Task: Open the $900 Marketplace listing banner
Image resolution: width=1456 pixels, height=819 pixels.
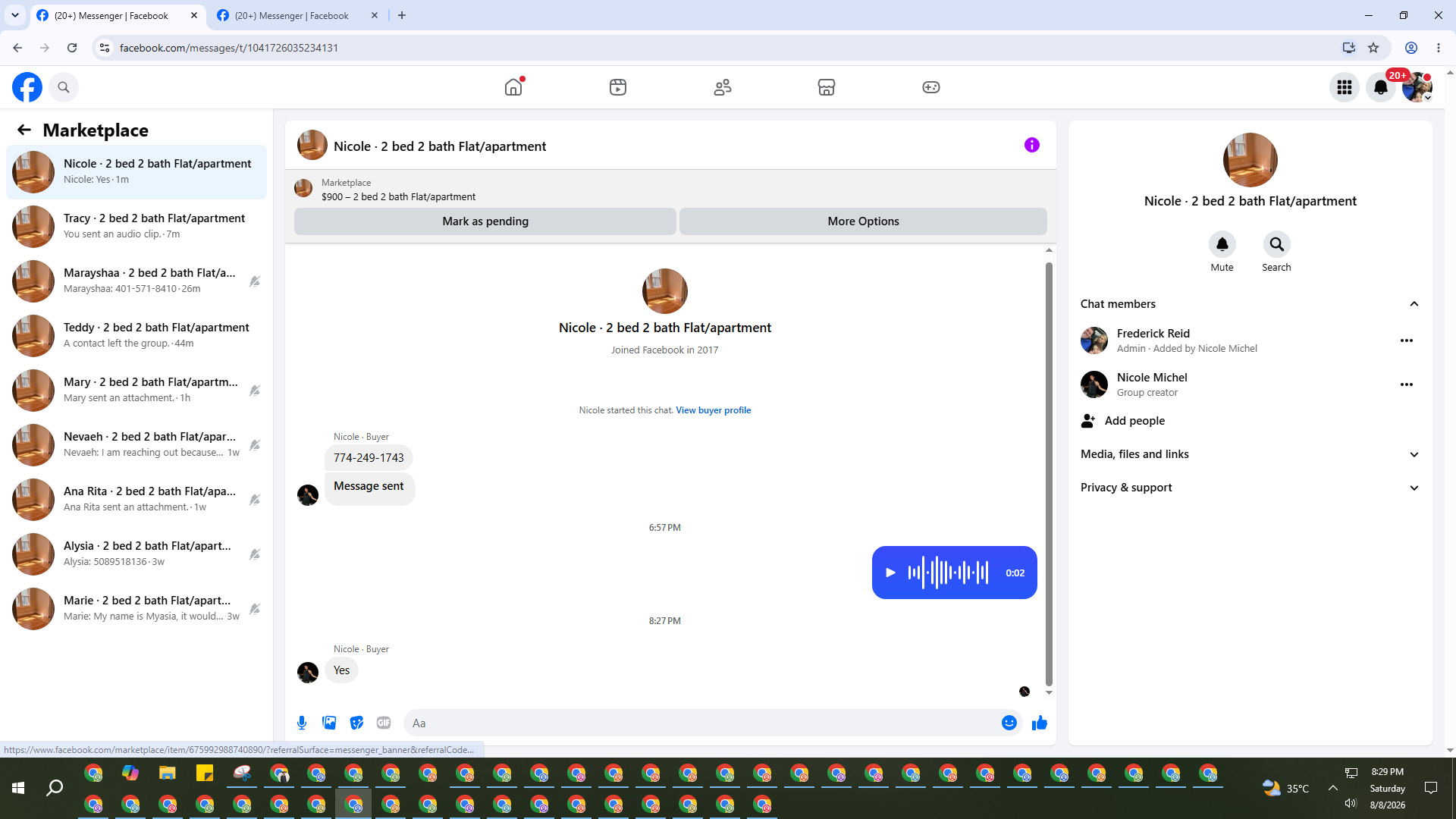Action: (x=670, y=190)
